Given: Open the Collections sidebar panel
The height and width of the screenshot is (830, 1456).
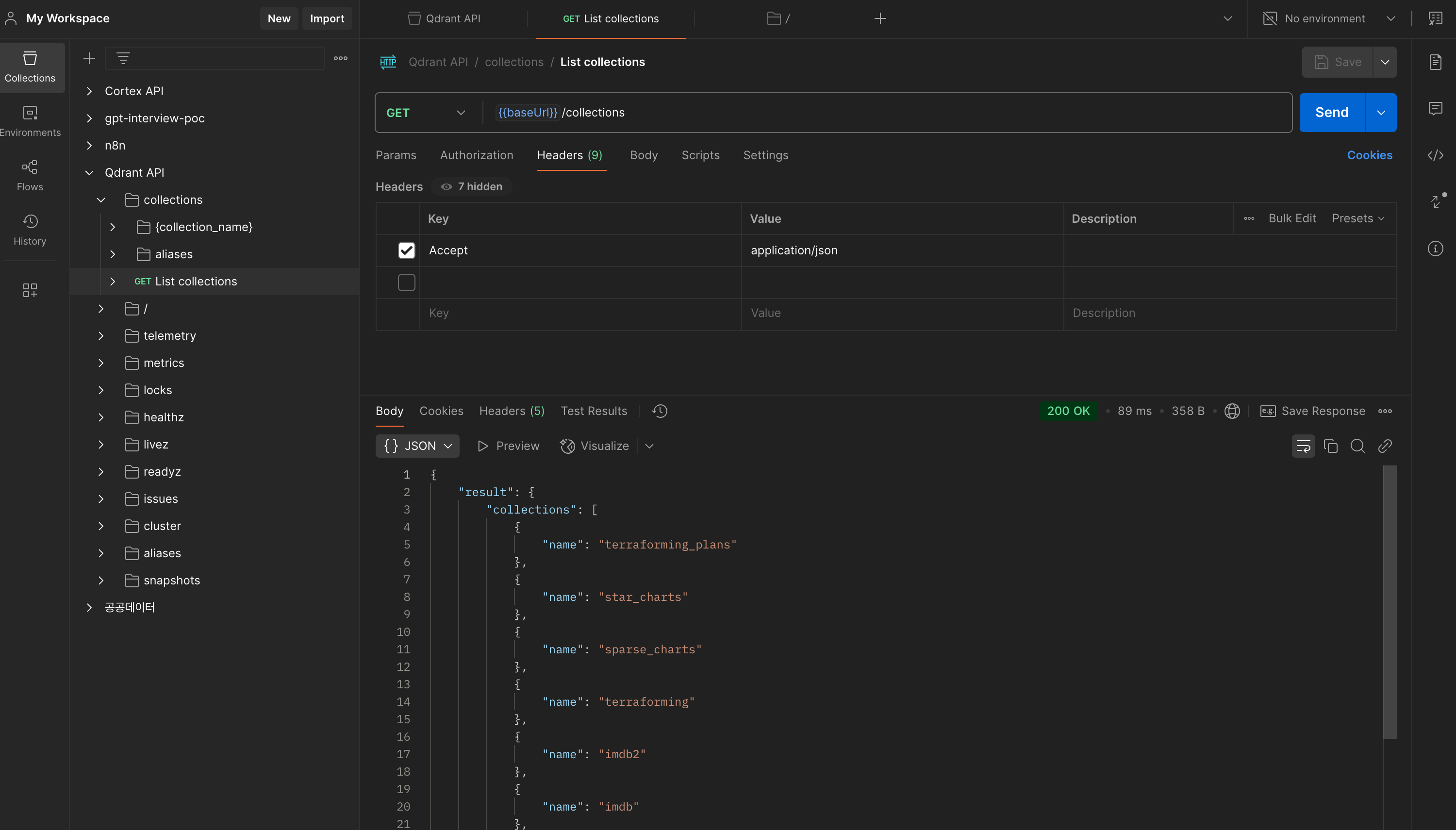Looking at the screenshot, I should coord(30,66).
